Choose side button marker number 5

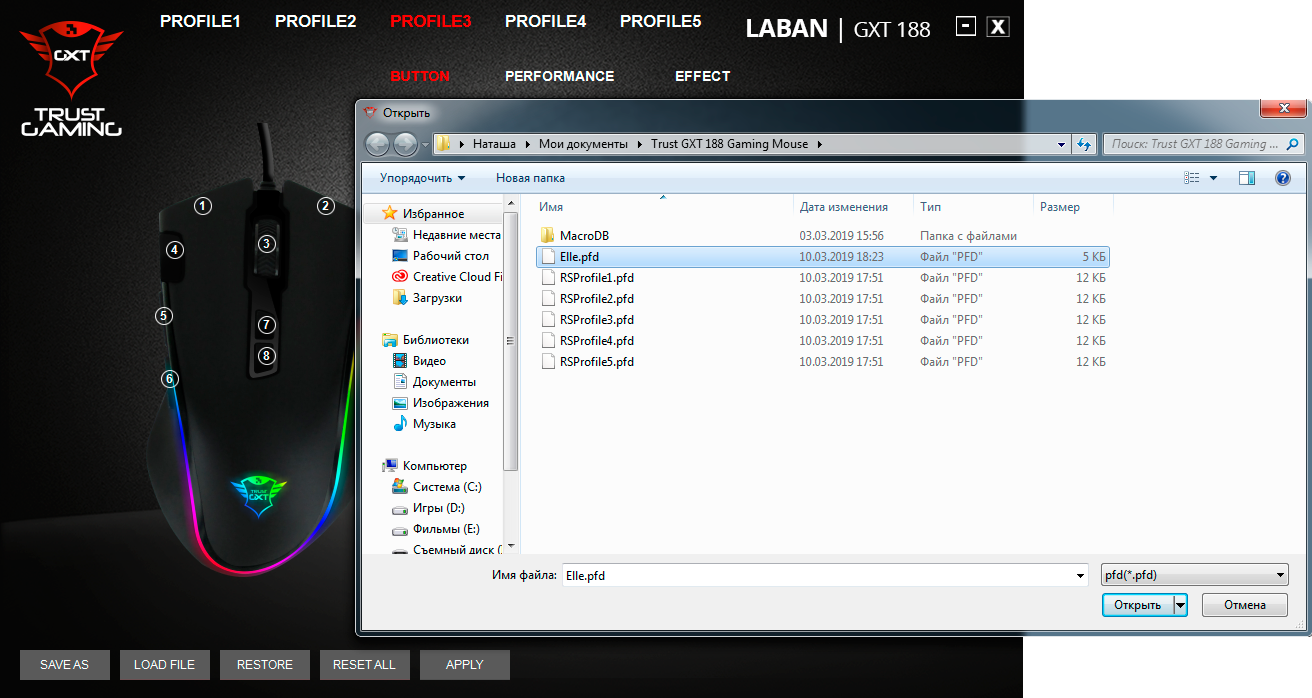164,315
